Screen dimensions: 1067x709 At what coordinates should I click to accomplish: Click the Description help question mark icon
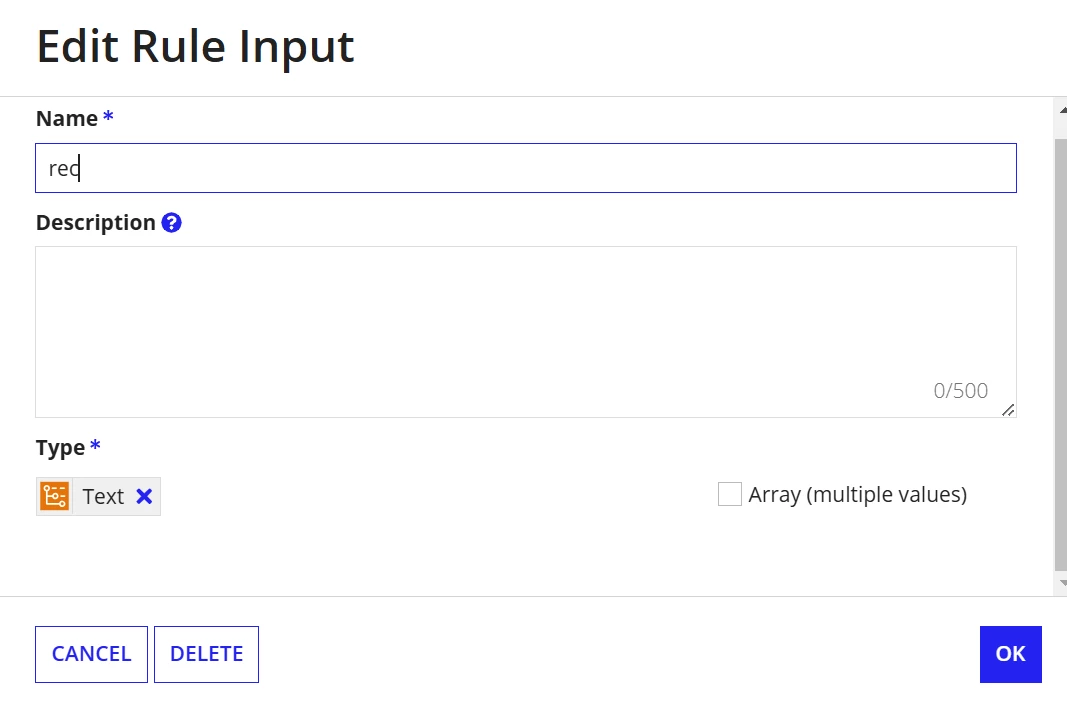171,222
